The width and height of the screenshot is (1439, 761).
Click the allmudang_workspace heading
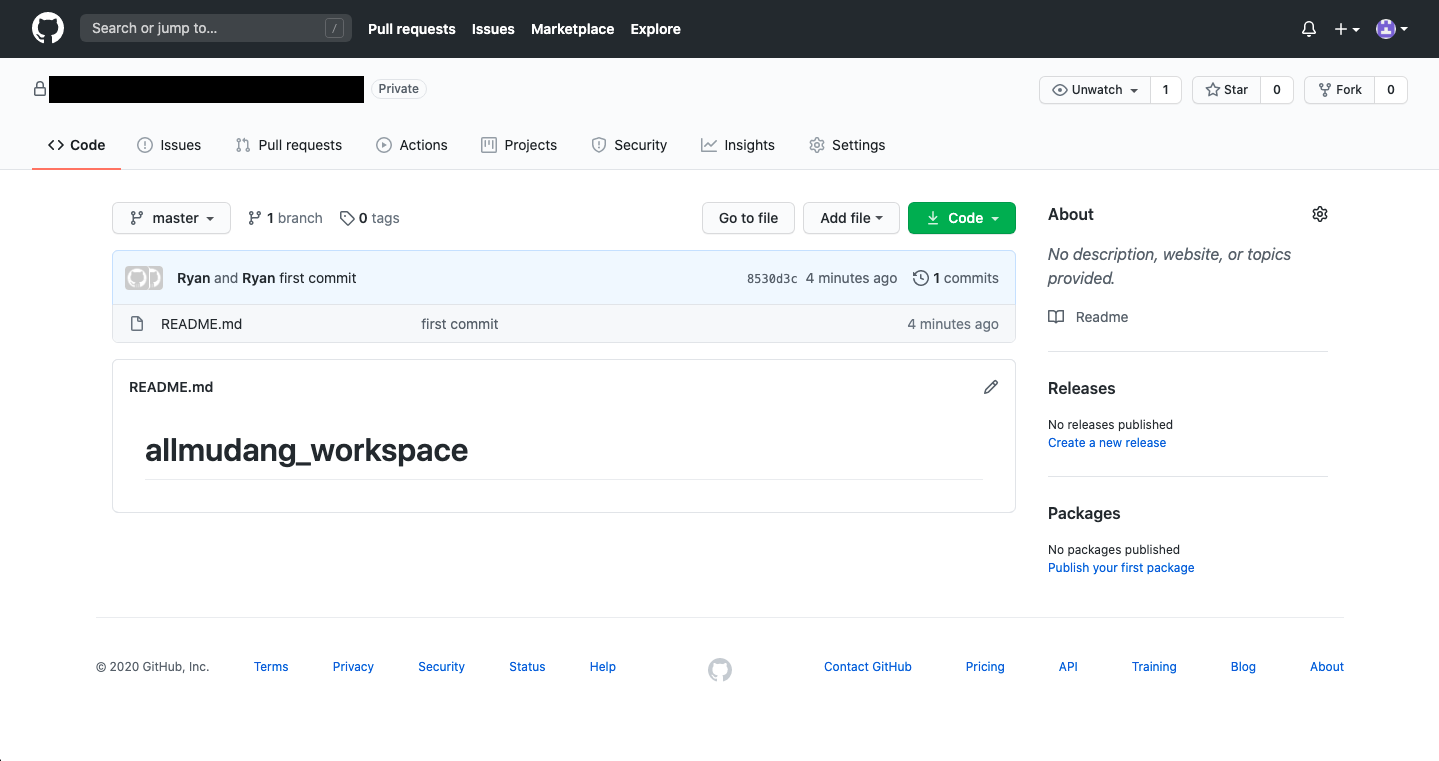(306, 450)
